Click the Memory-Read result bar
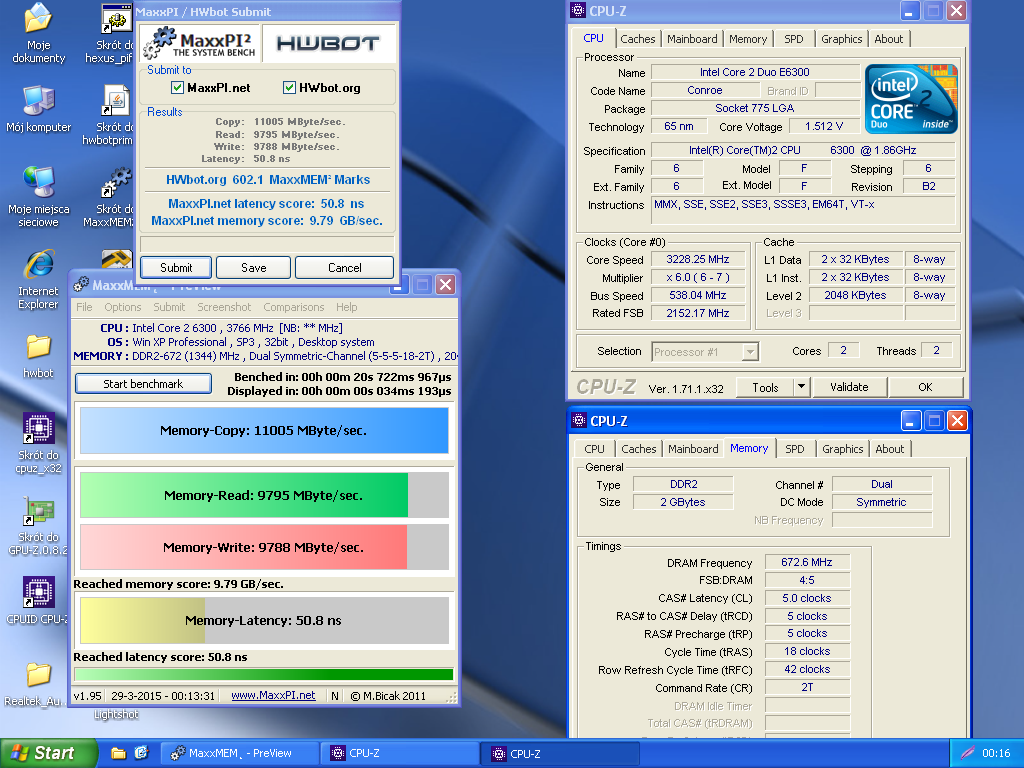 264,495
